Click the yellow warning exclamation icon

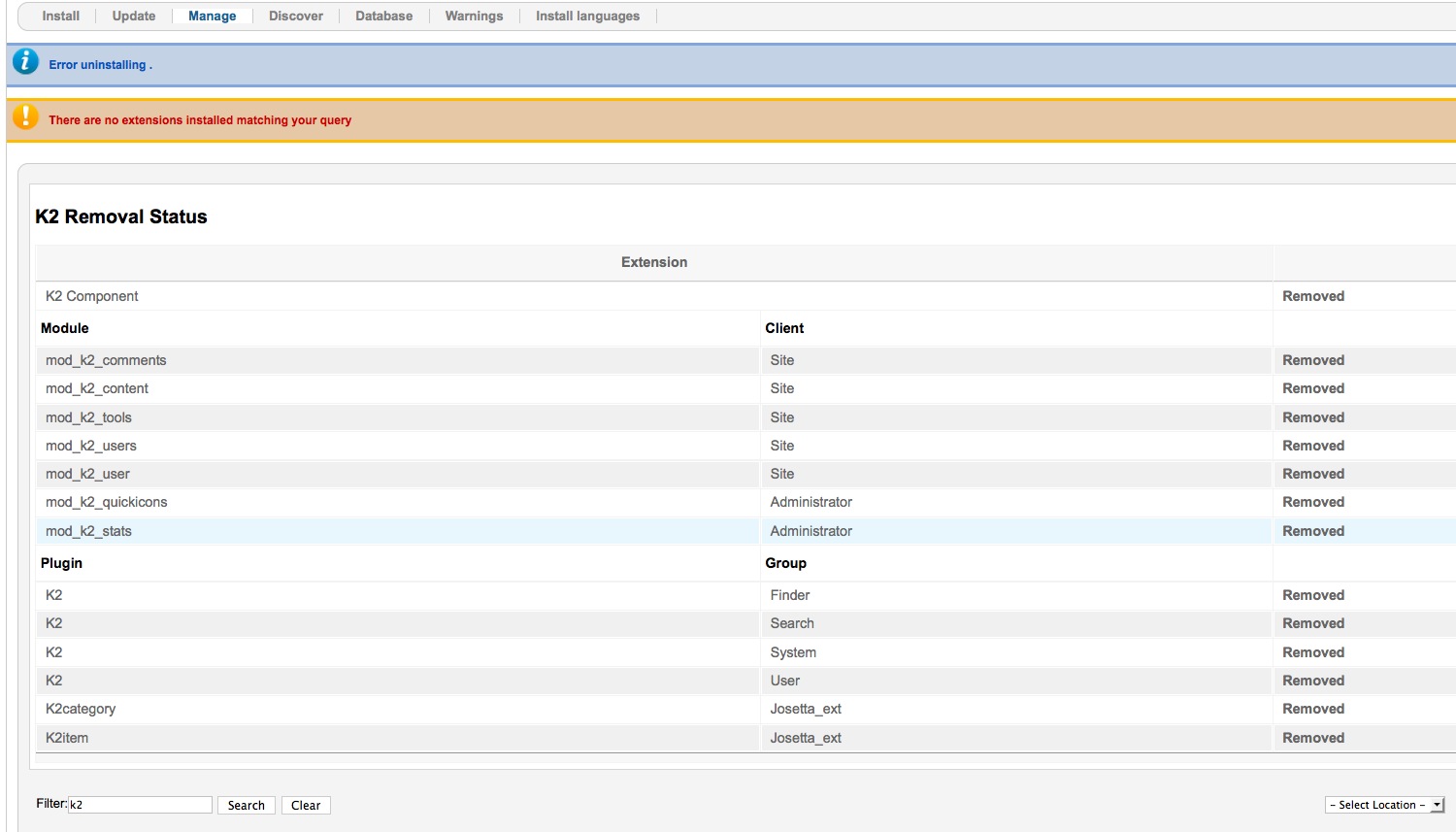tap(25, 117)
